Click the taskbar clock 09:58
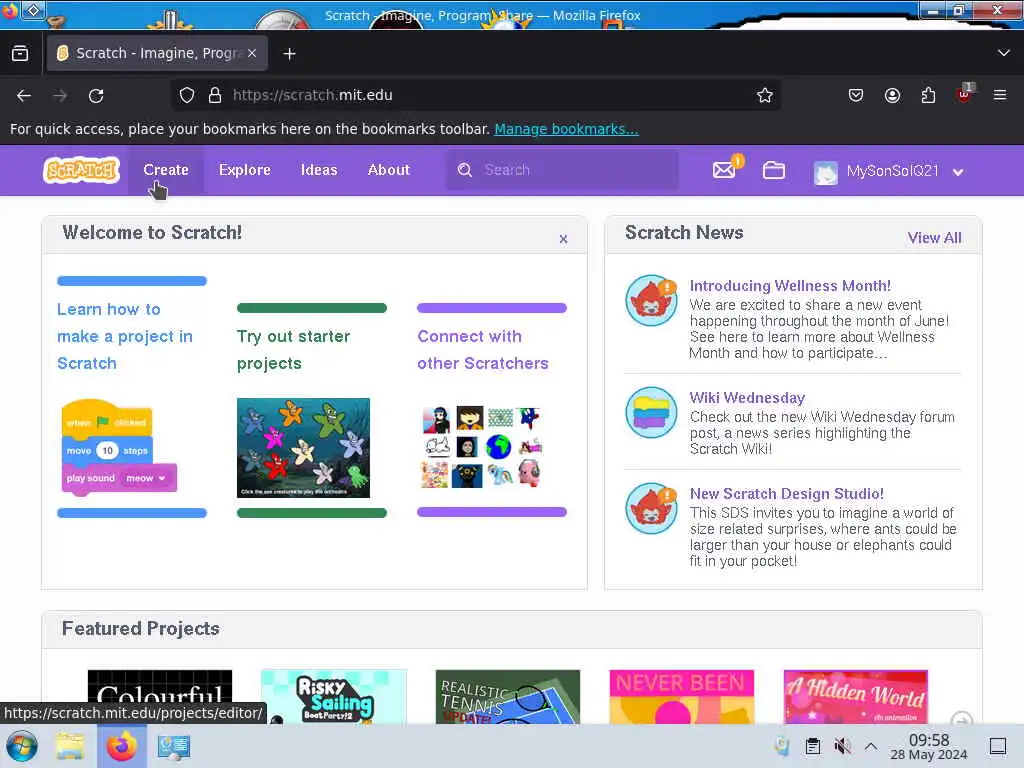 (x=929, y=746)
